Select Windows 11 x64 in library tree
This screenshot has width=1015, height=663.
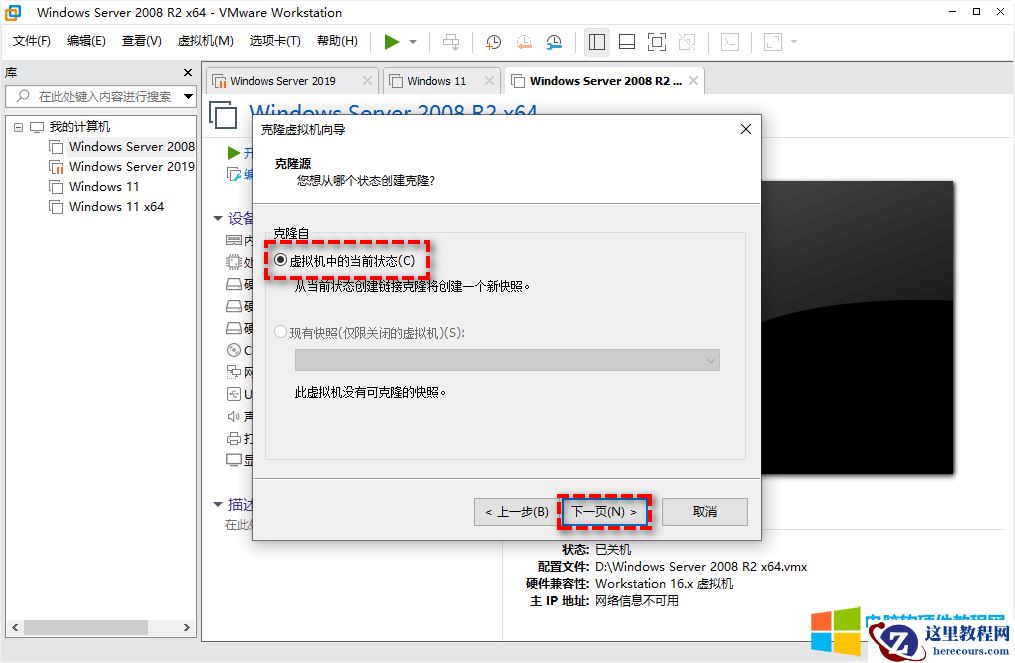coord(116,207)
